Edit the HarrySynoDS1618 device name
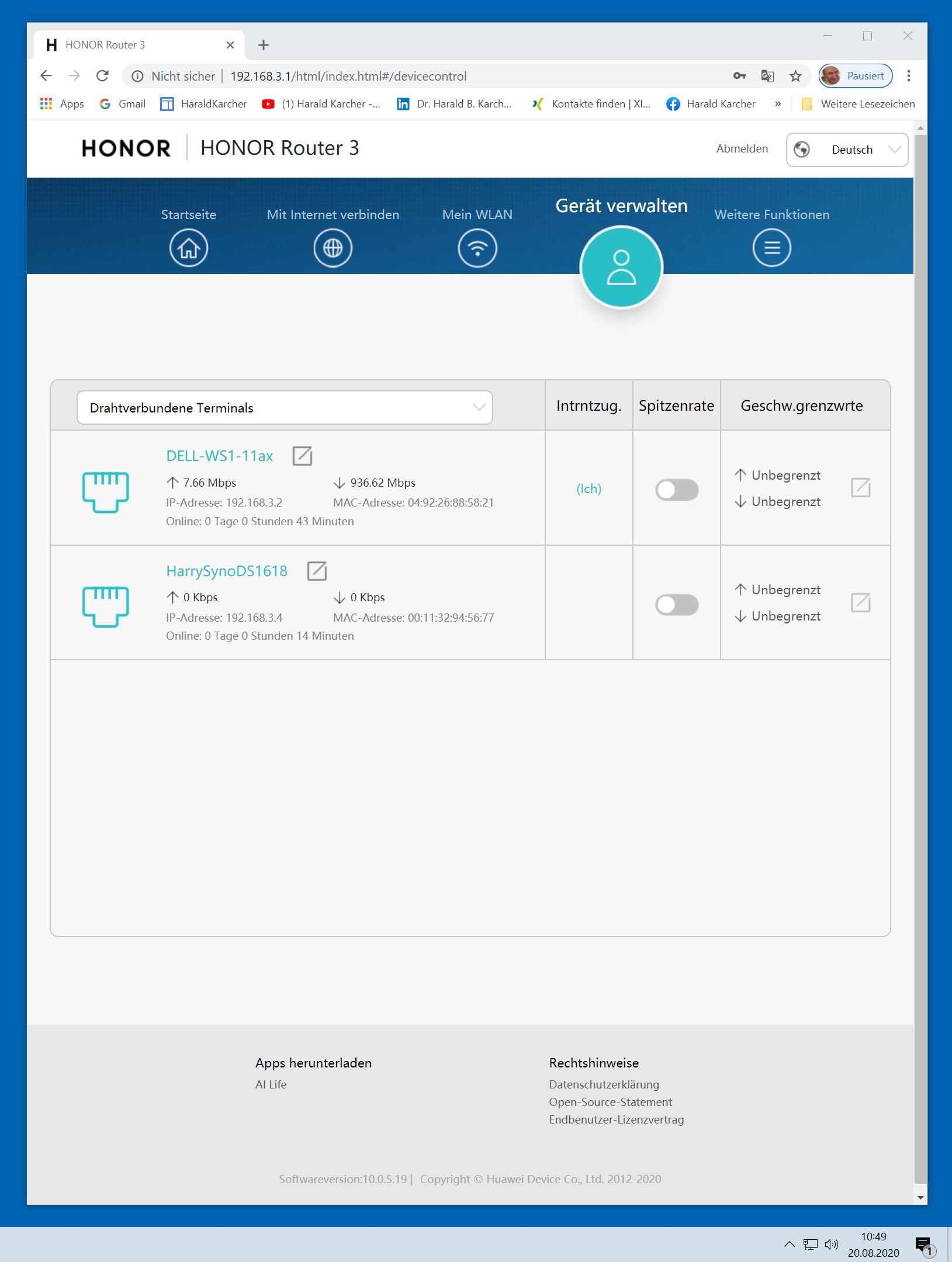The image size is (952, 1262). [x=317, y=571]
